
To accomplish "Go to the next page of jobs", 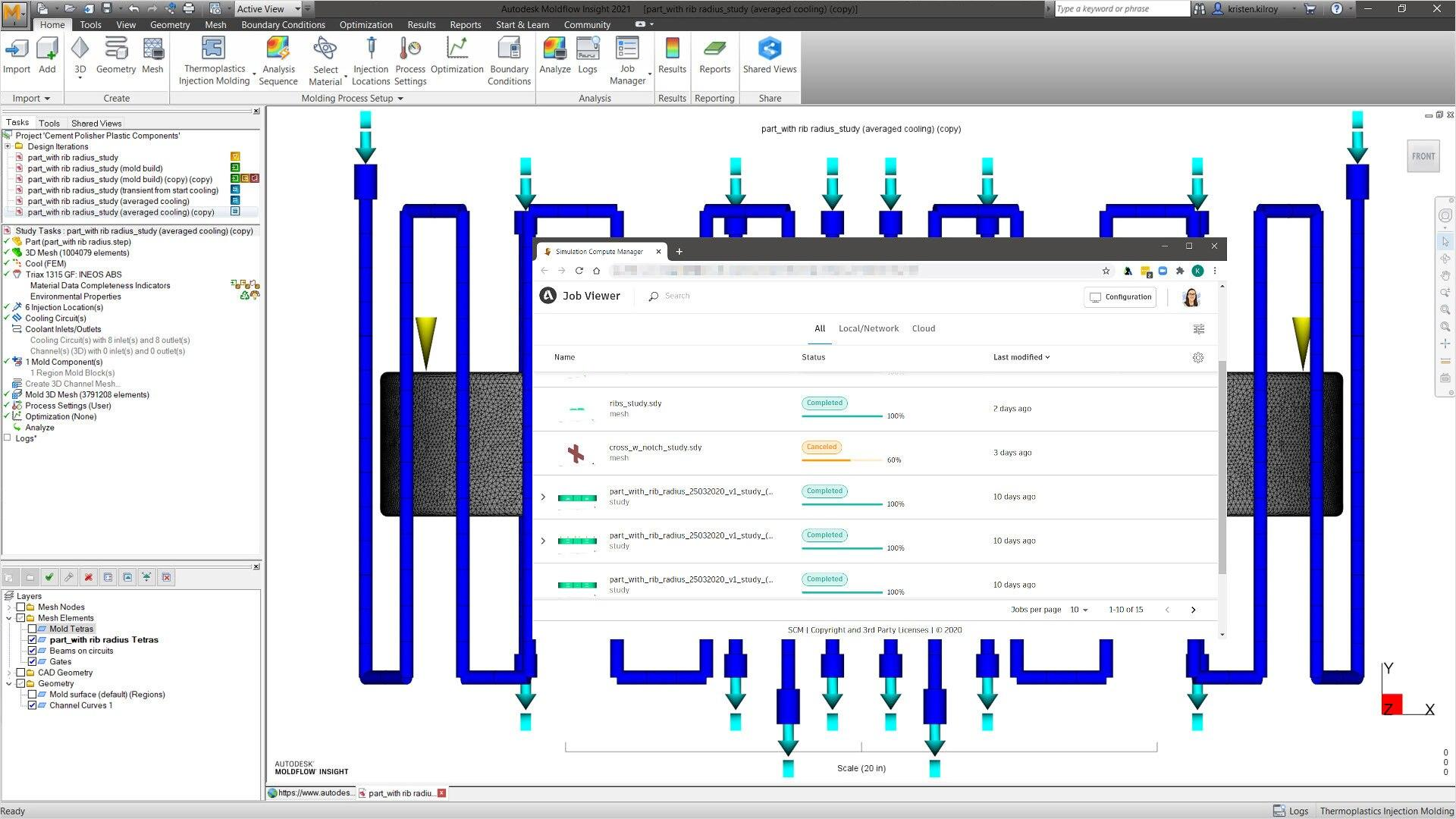I will point(1193,610).
